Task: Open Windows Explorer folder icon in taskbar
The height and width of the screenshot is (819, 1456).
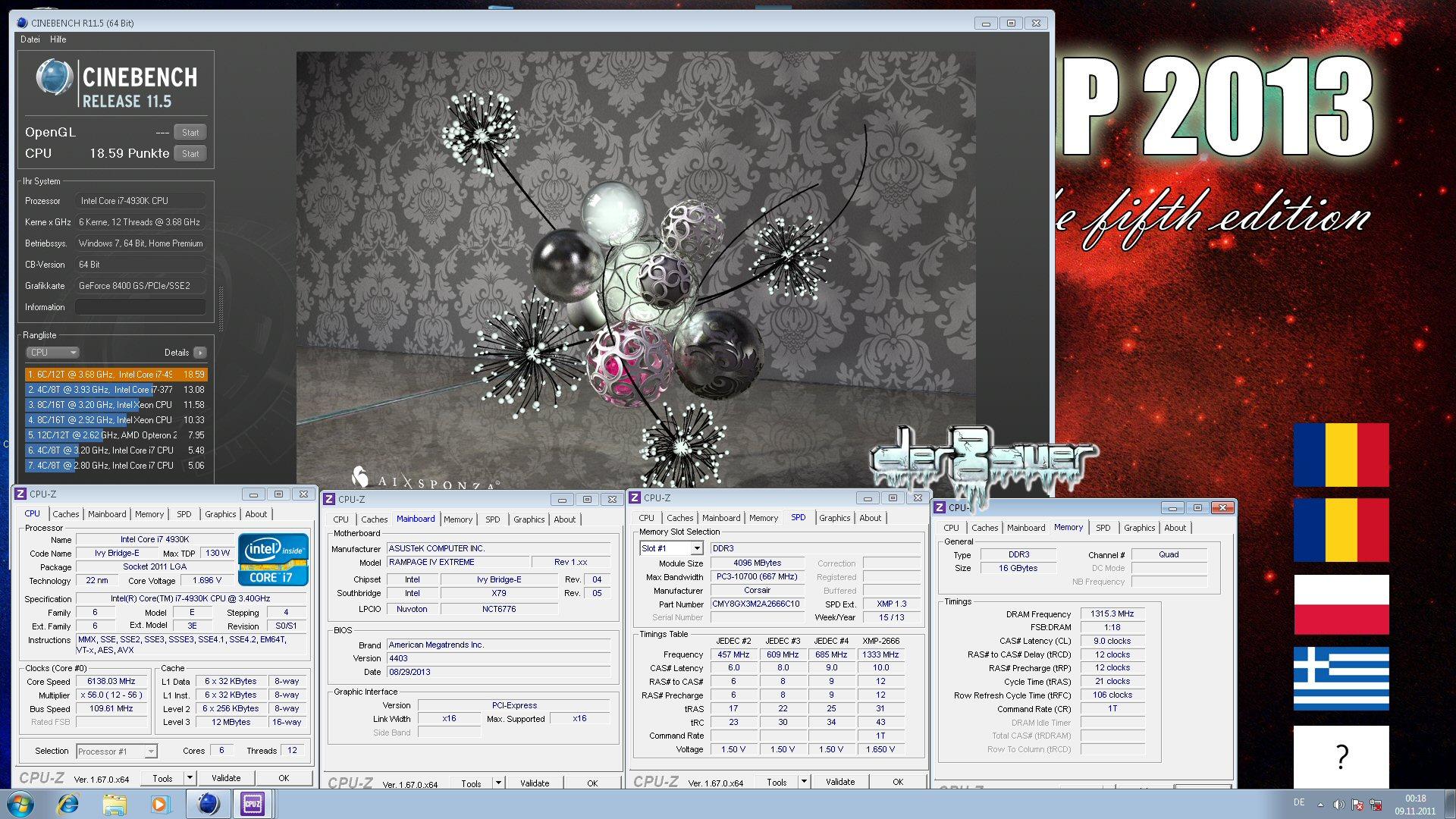Action: tap(115, 804)
